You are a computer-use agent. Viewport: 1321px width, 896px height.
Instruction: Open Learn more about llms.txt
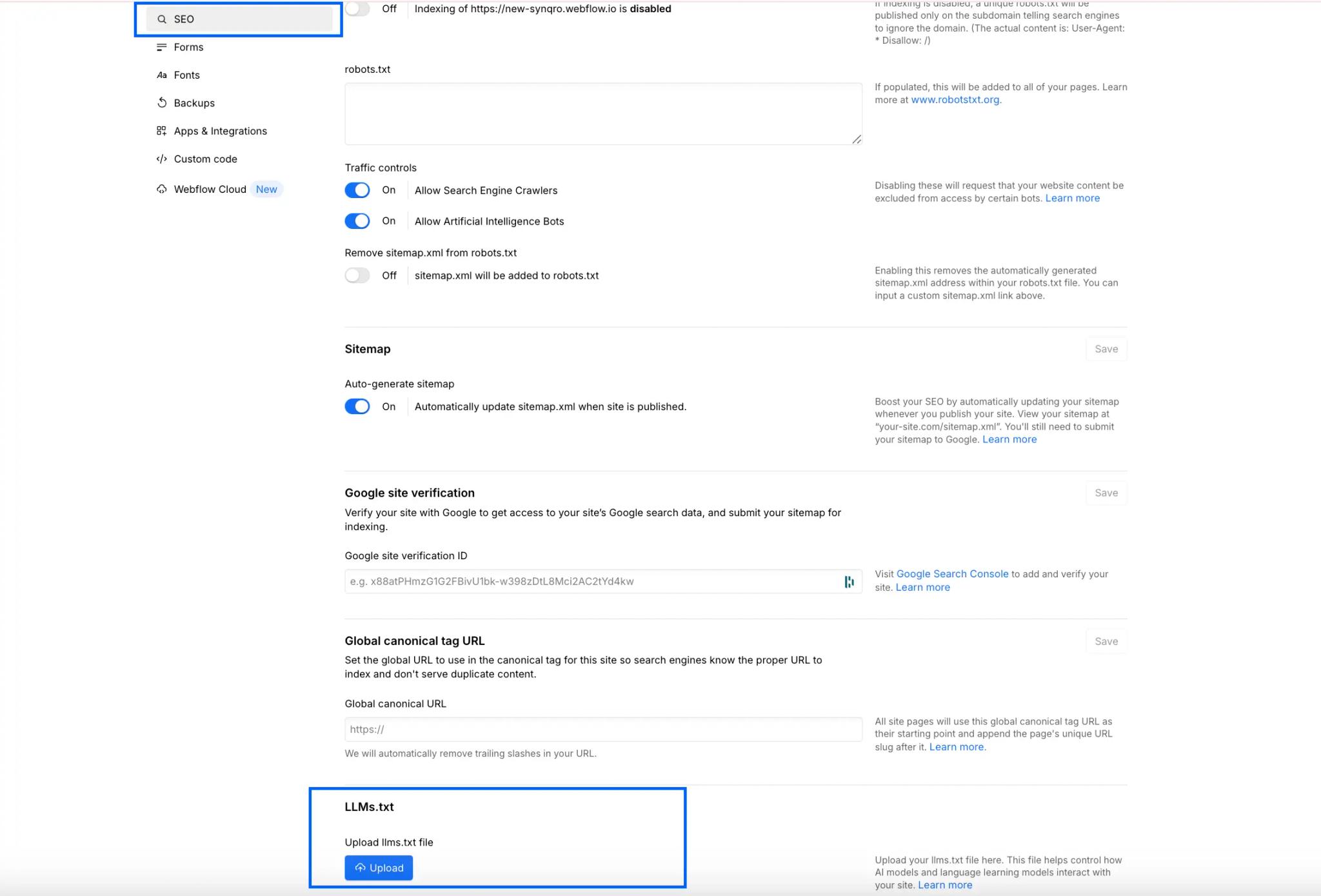pyautogui.click(x=945, y=885)
